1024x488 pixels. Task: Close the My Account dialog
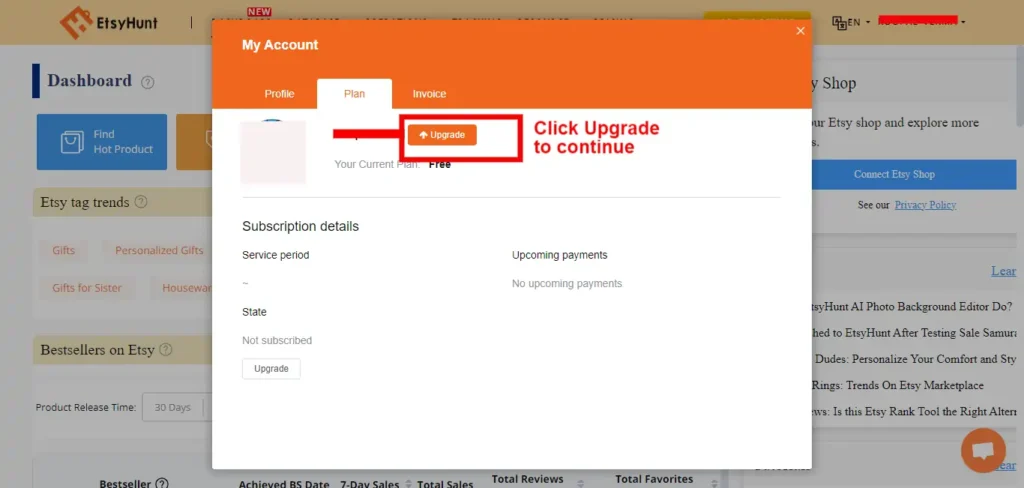coord(800,31)
